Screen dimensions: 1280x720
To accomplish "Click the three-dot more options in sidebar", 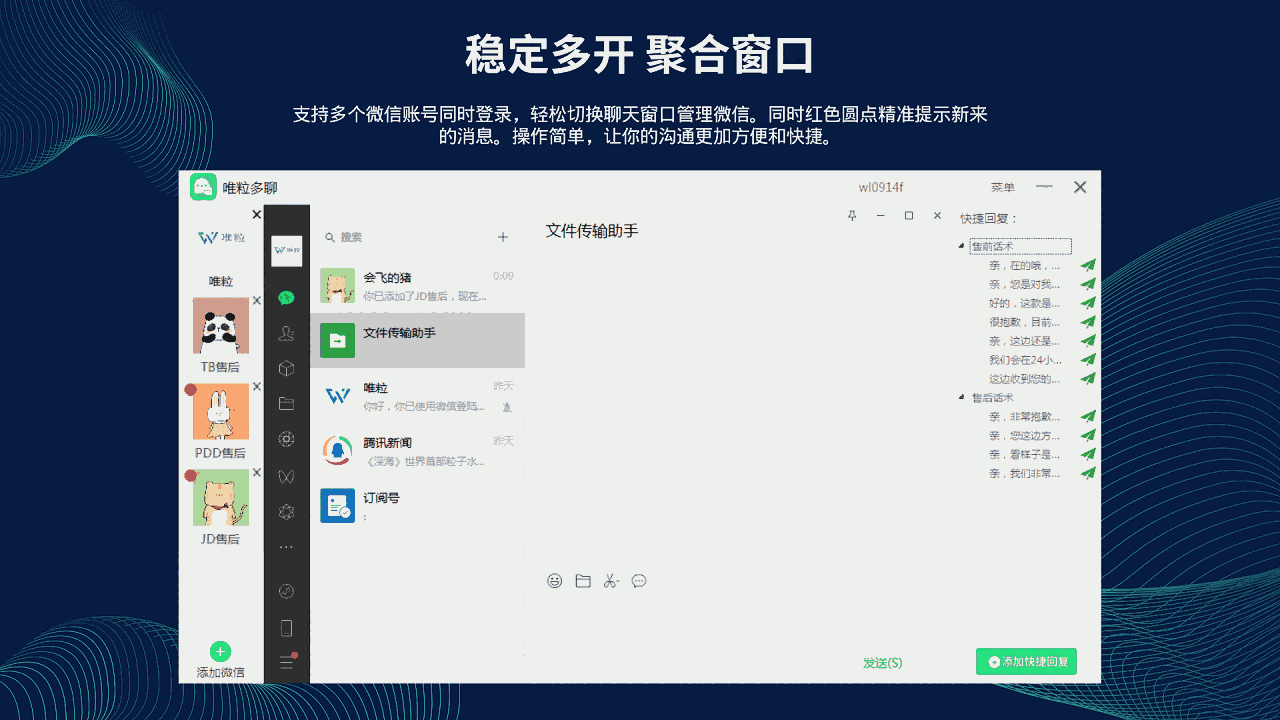I will point(286,546).
